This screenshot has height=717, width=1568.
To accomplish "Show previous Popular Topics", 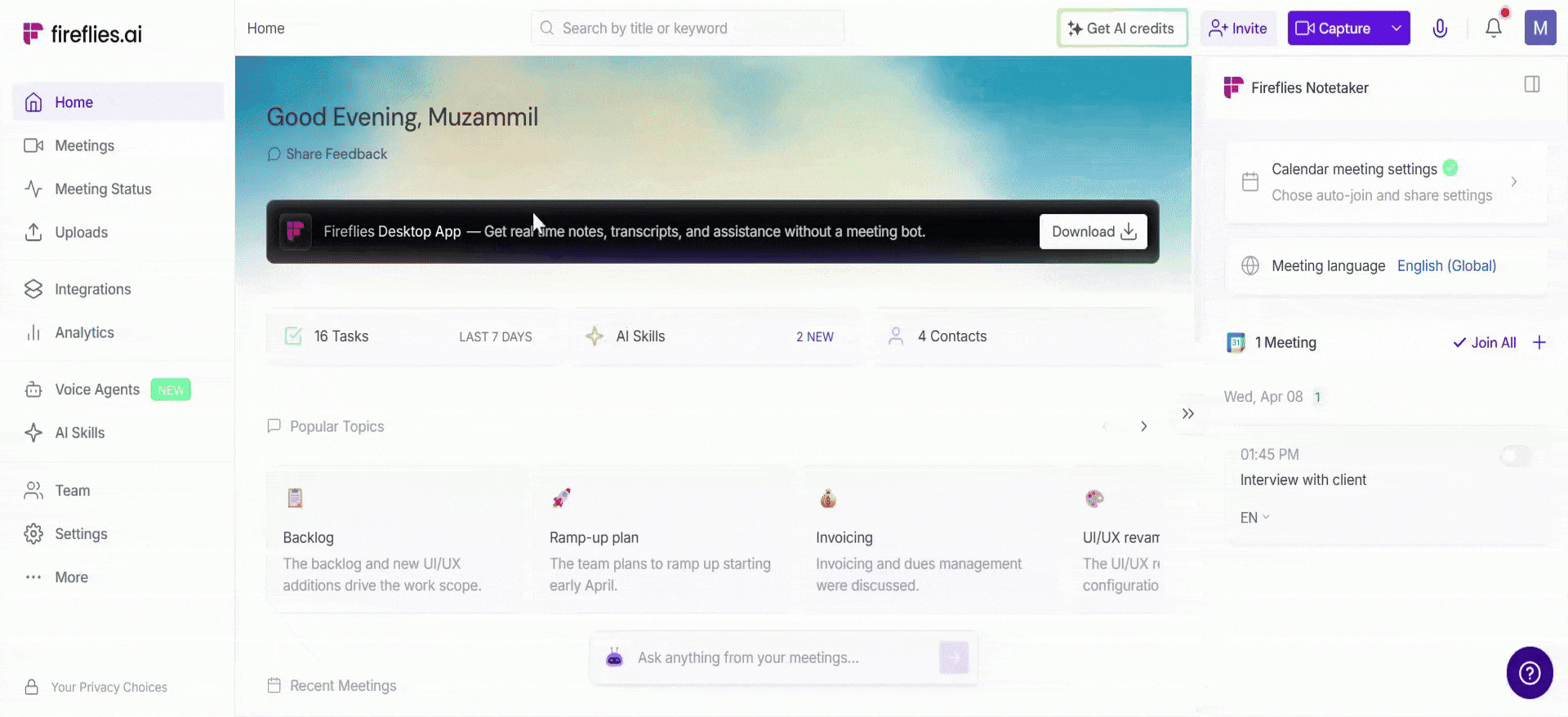I will [1105, 426].
